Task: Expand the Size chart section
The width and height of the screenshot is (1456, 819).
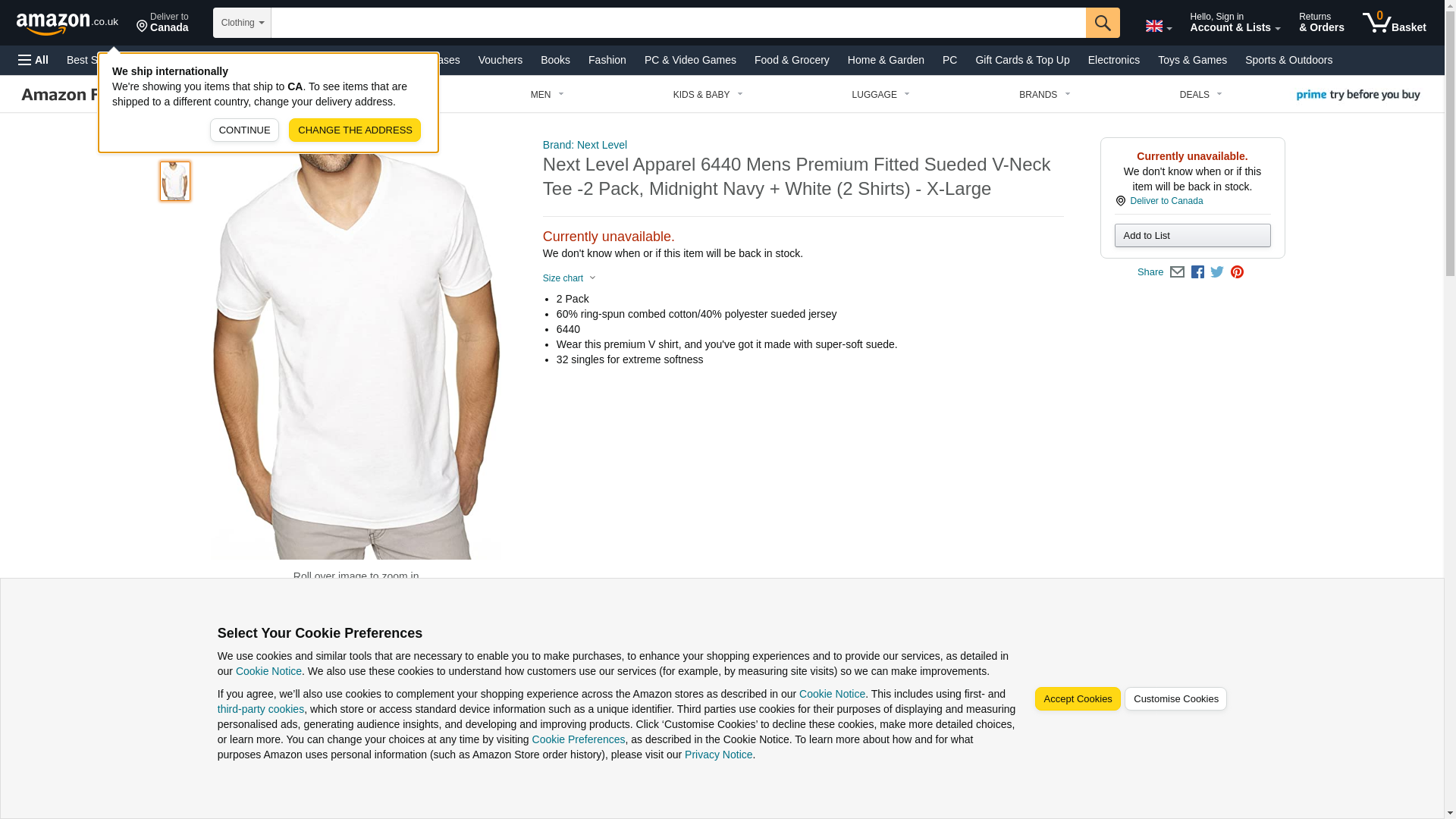Action: click(x=570, y=278)
